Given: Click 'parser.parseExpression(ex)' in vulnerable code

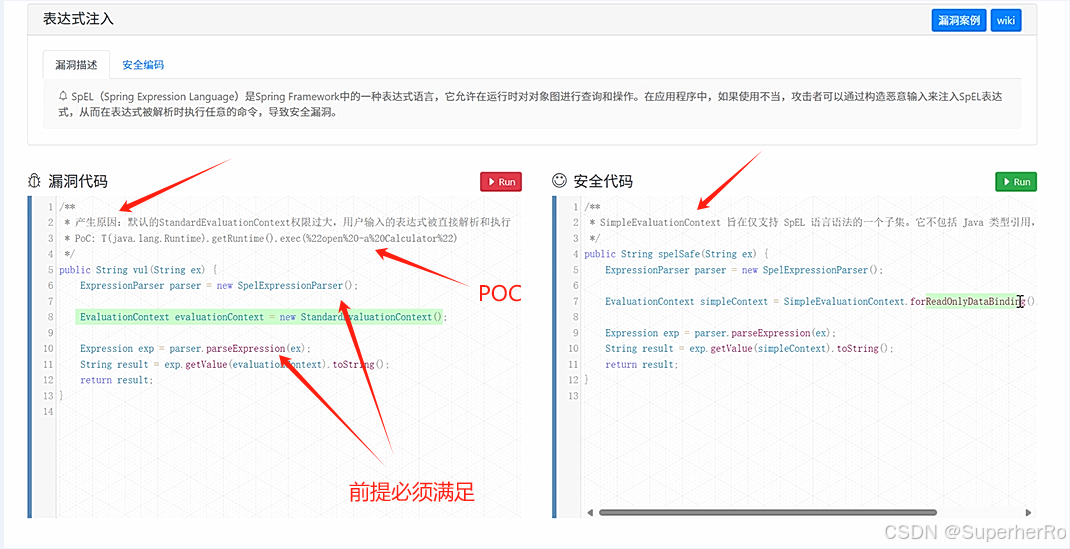Looking at the screenshot, I should [x=237, y=348].
